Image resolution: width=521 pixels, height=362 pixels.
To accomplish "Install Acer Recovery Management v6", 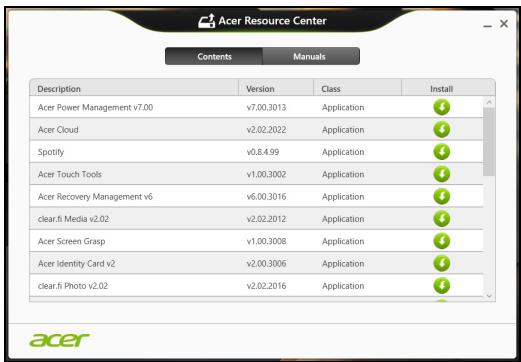I will pyautogui.click(x=442, y=197).
